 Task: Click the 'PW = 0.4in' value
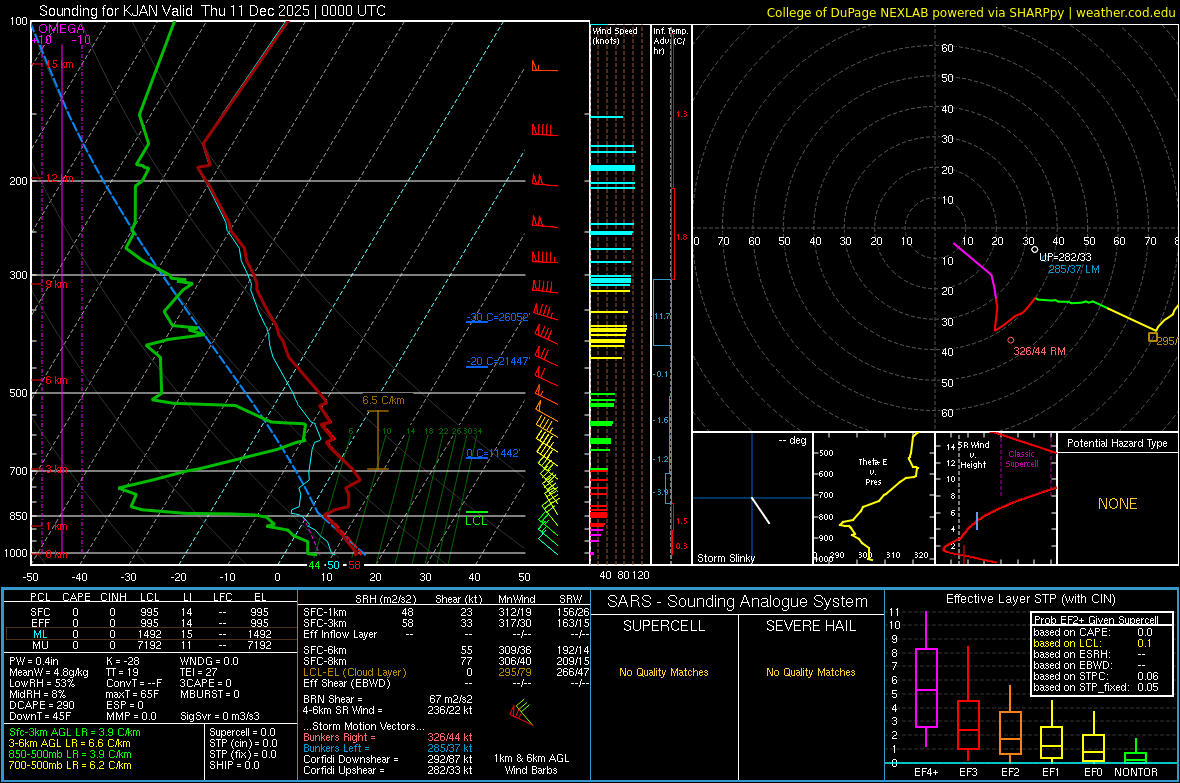click(34, 661)
